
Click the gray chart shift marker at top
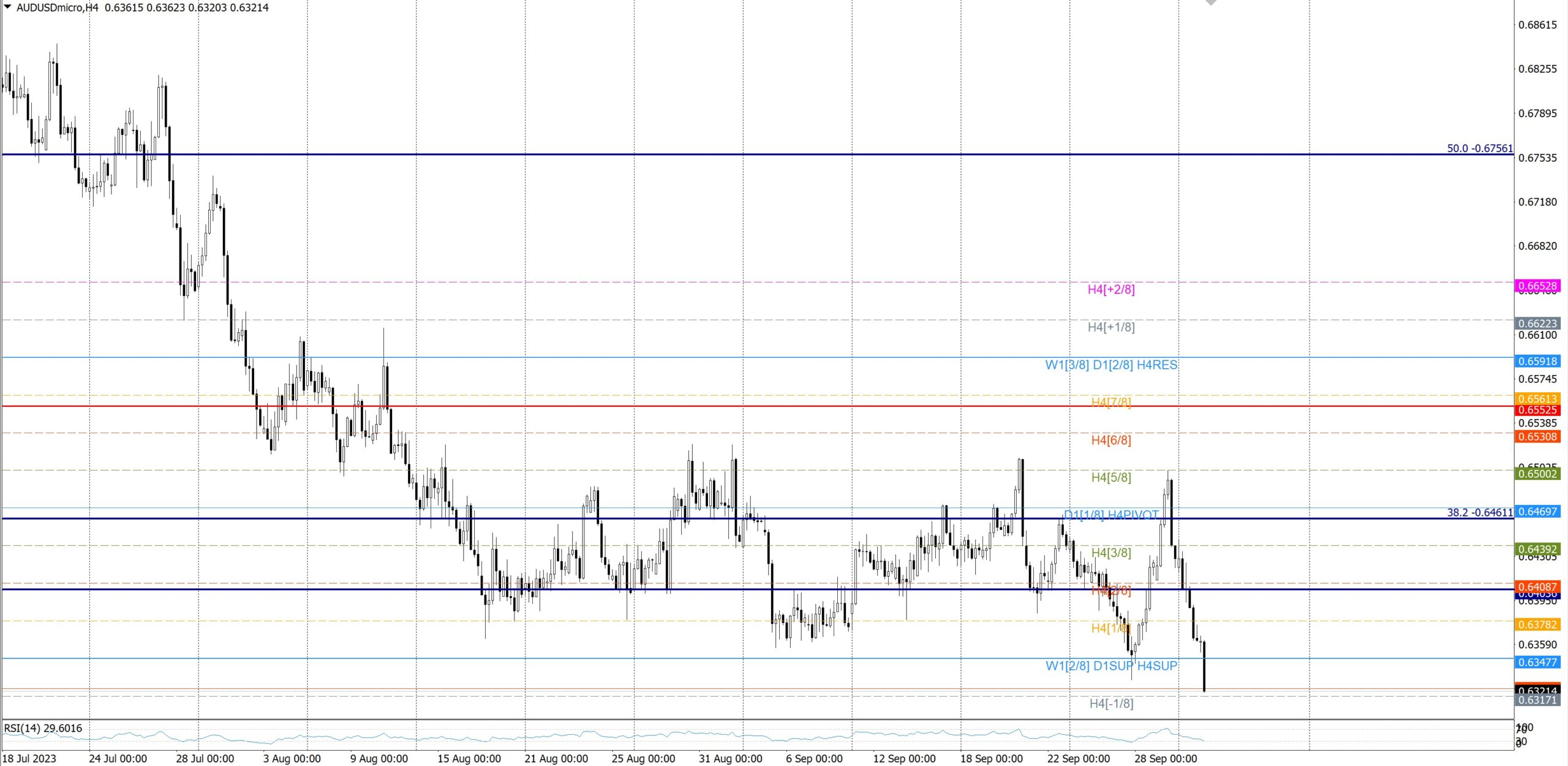coord(1210,2)
